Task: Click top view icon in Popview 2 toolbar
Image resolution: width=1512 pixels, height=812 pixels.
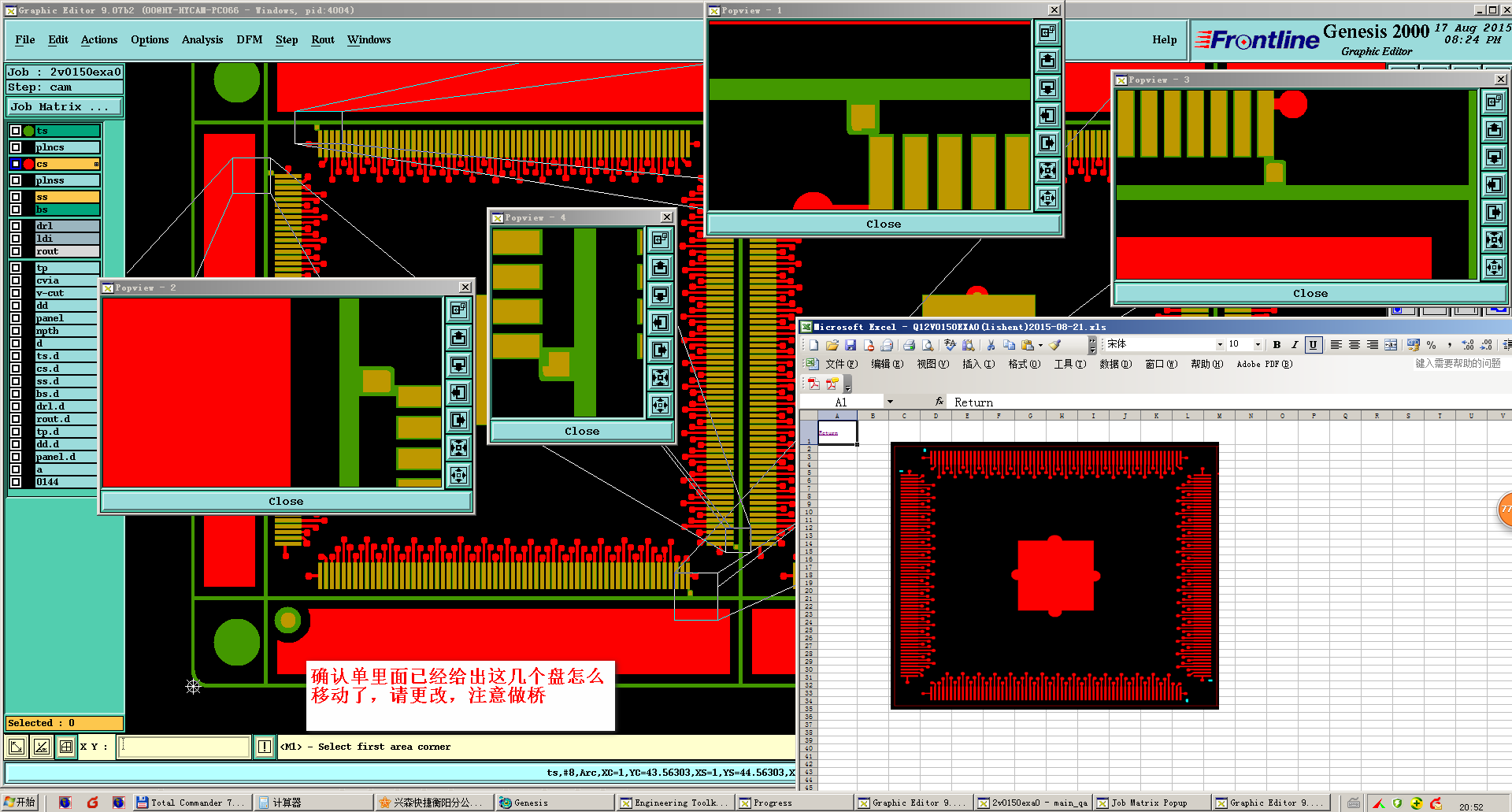Action: pyautogui.click(x=458, y=310)
